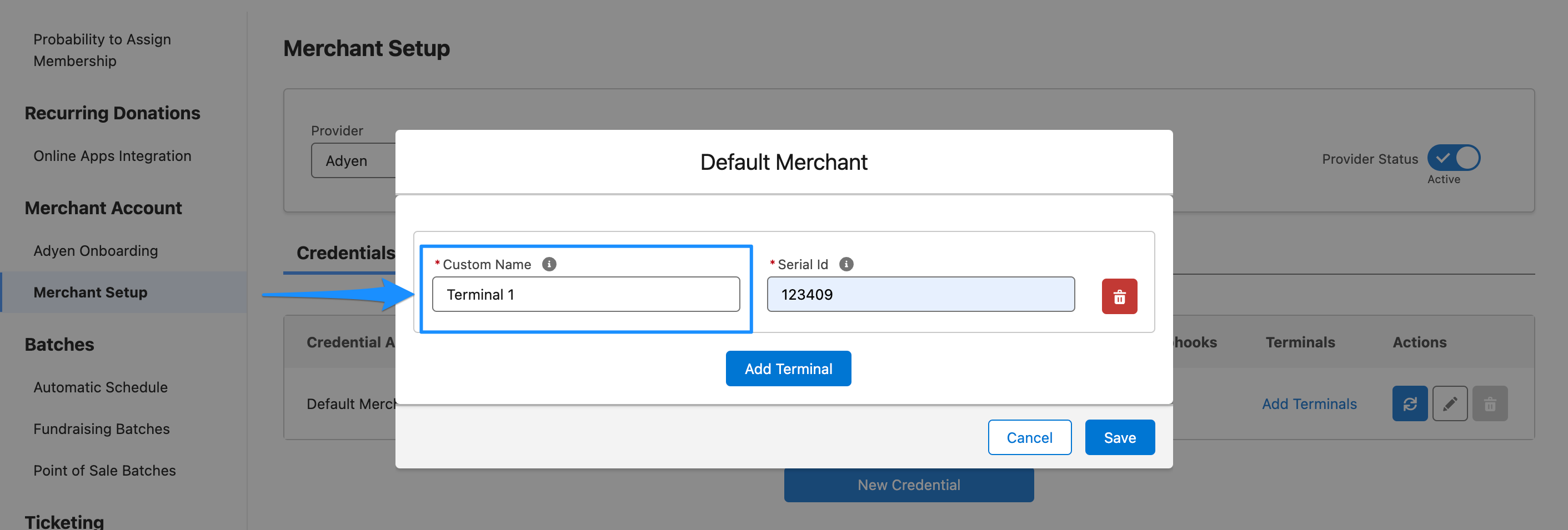This screenshot has height=530, width=1568.
Task: Open Point of Sale Batches
Action: click(104, 470)
